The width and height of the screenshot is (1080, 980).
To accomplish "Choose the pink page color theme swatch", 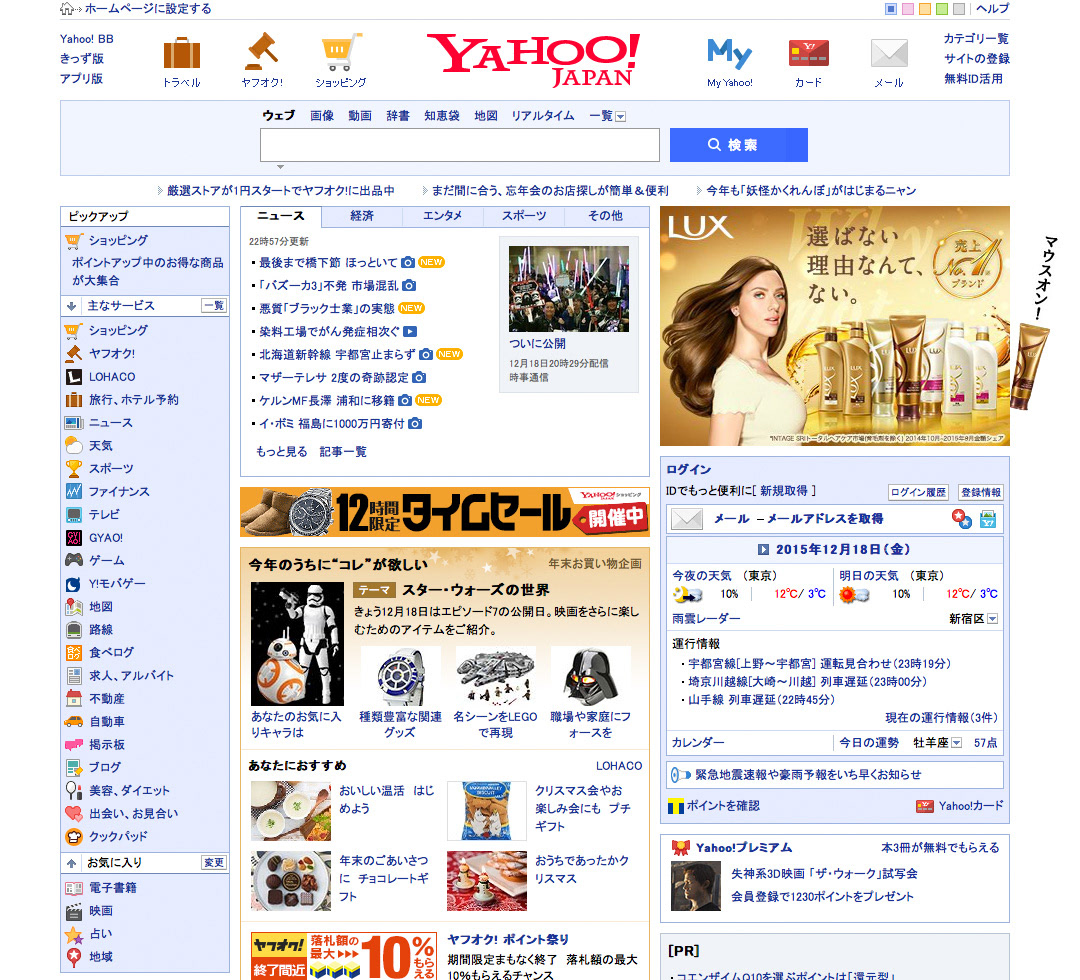I will pyautogui.click(x=908, y=9).
